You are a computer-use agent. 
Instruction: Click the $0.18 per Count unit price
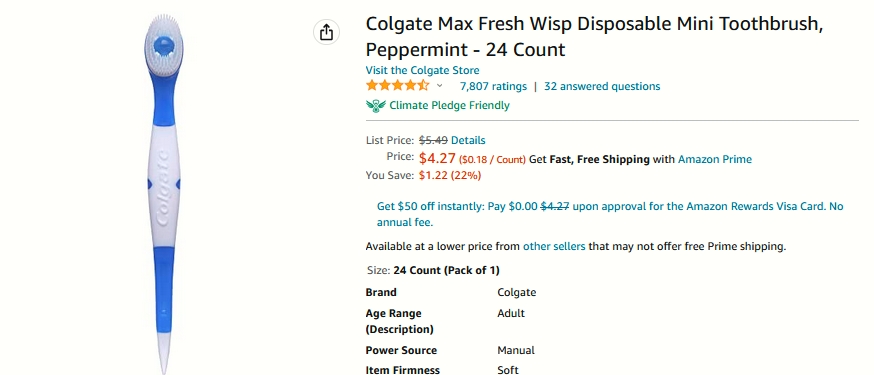point(492,160)
